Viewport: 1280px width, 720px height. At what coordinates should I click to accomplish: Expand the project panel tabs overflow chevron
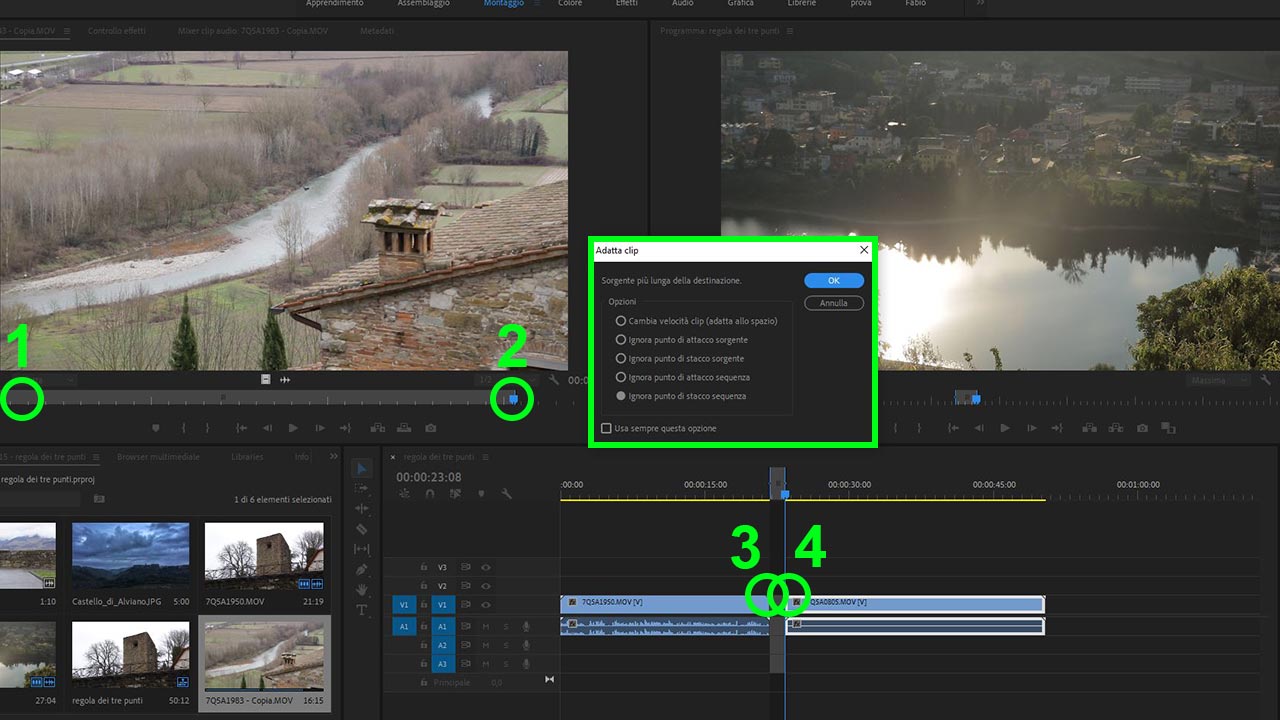pos(334,457)
